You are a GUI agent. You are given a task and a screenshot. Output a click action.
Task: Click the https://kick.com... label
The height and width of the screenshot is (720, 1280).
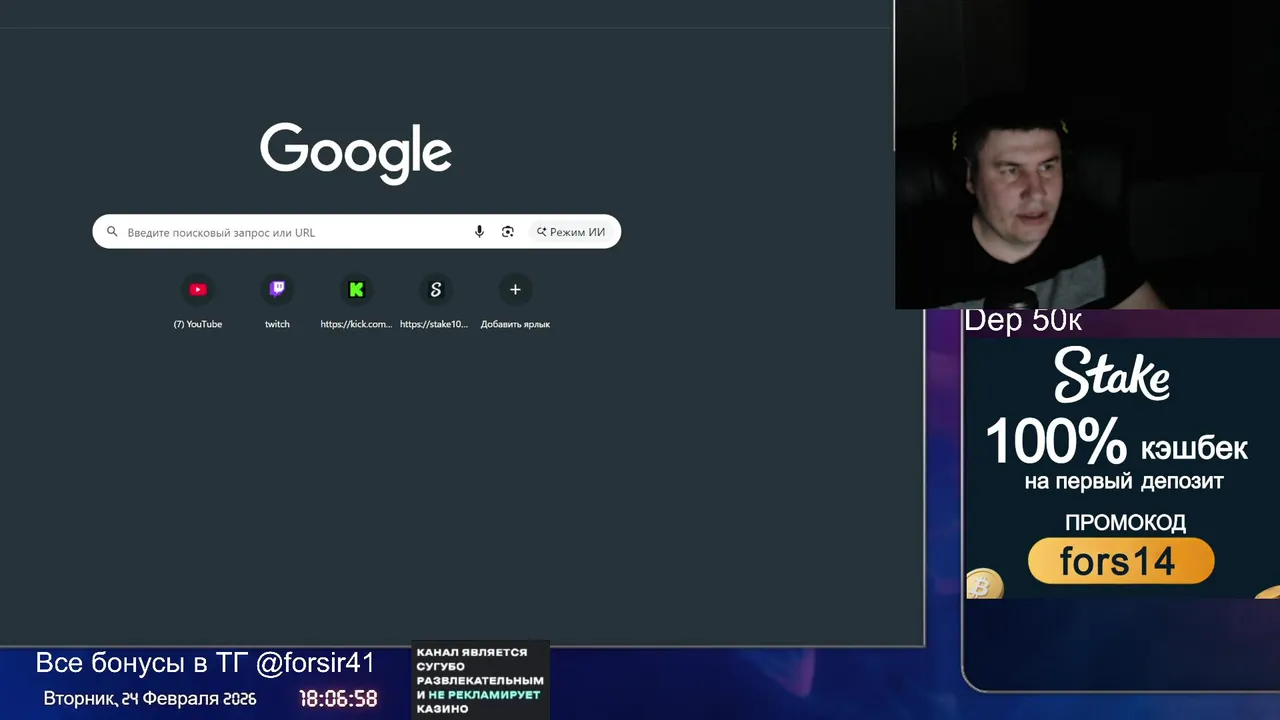pos(356,324)
